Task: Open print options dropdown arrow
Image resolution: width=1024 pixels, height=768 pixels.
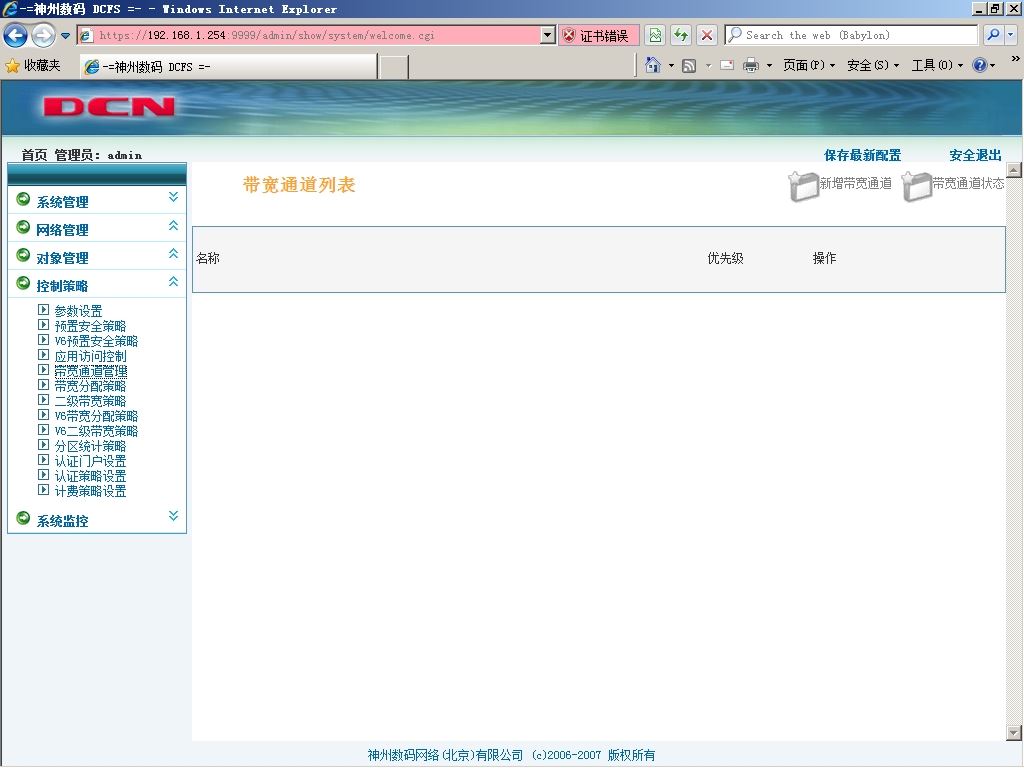Action: click(769, 65)
